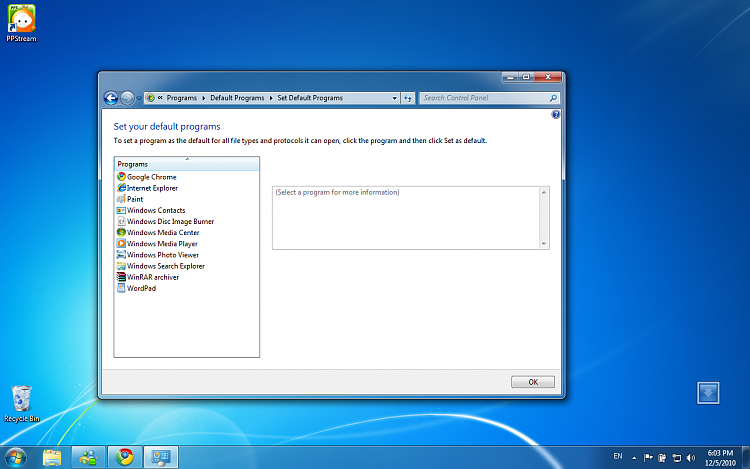Image resolution: width=750 pixels, height=469 pixels.
Task: Click the Control Panel taskbar button
Action: click(161, 458)
